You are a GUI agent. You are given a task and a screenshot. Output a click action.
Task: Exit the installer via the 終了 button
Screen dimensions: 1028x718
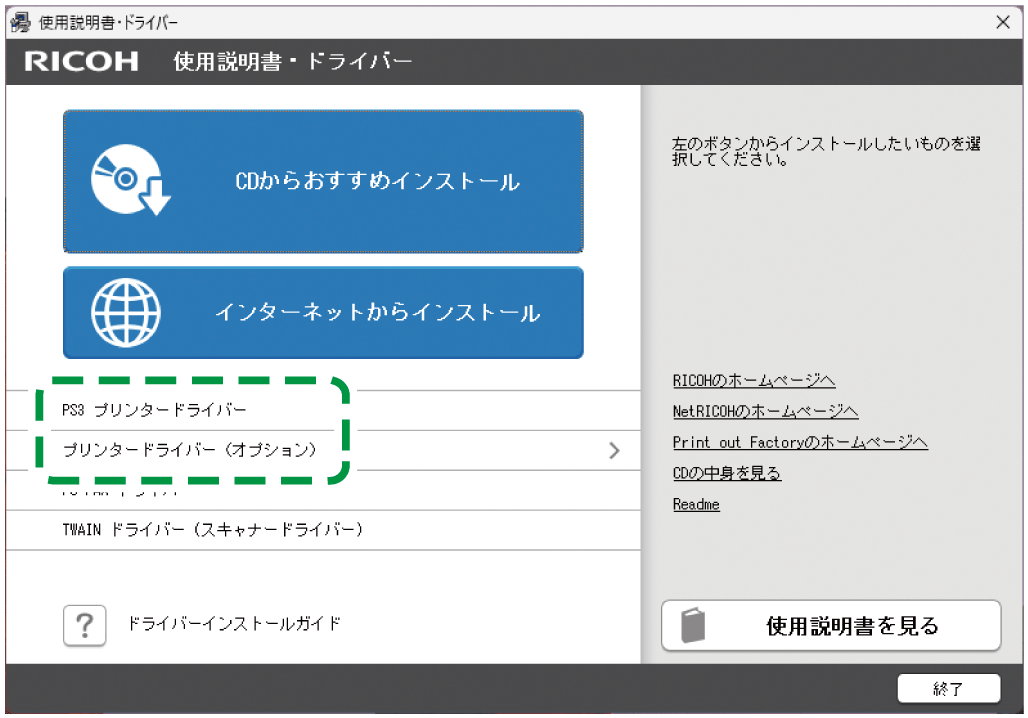click(950, 689)
